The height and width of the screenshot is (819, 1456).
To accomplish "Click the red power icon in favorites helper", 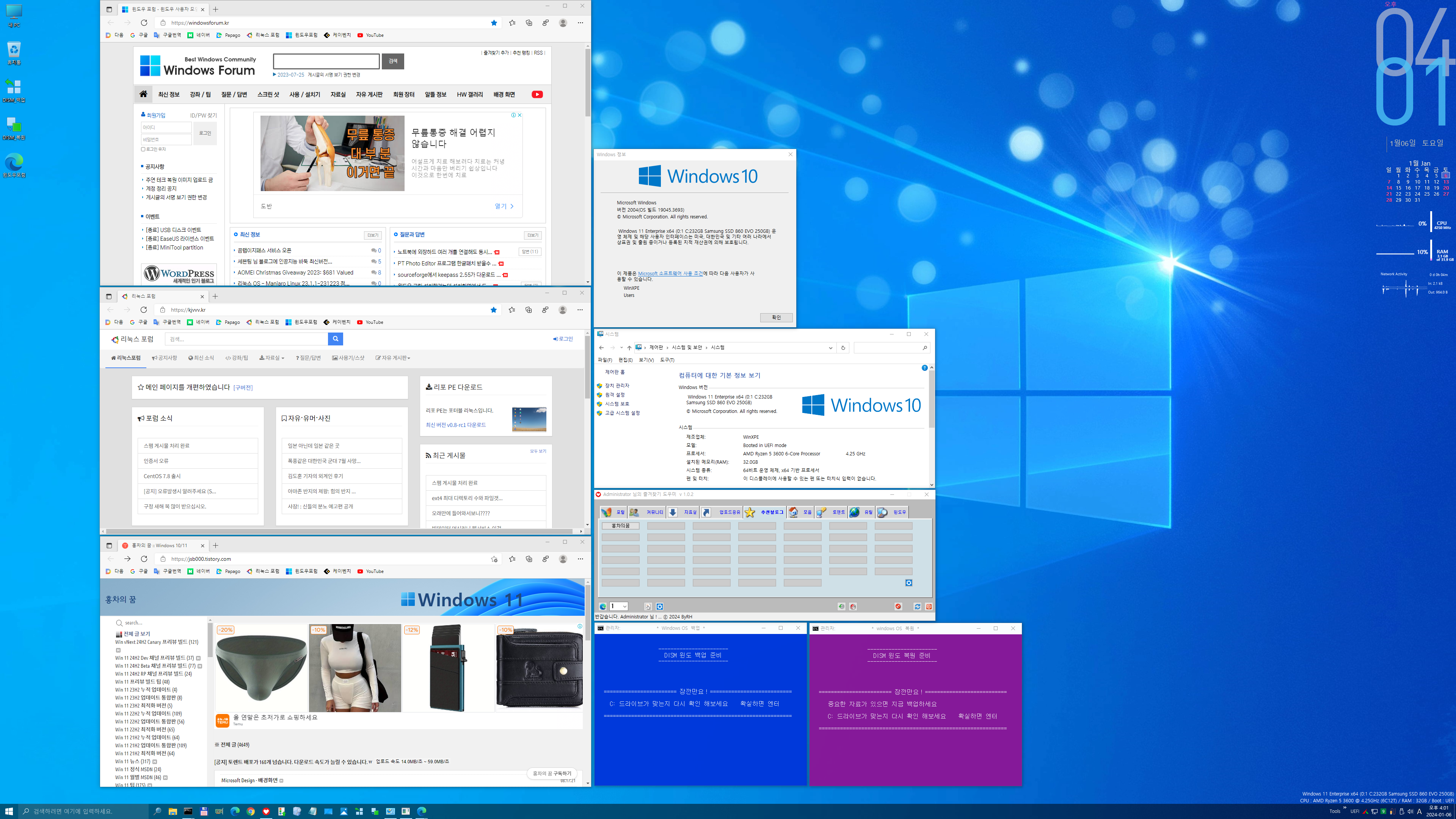I will [929, 607].
